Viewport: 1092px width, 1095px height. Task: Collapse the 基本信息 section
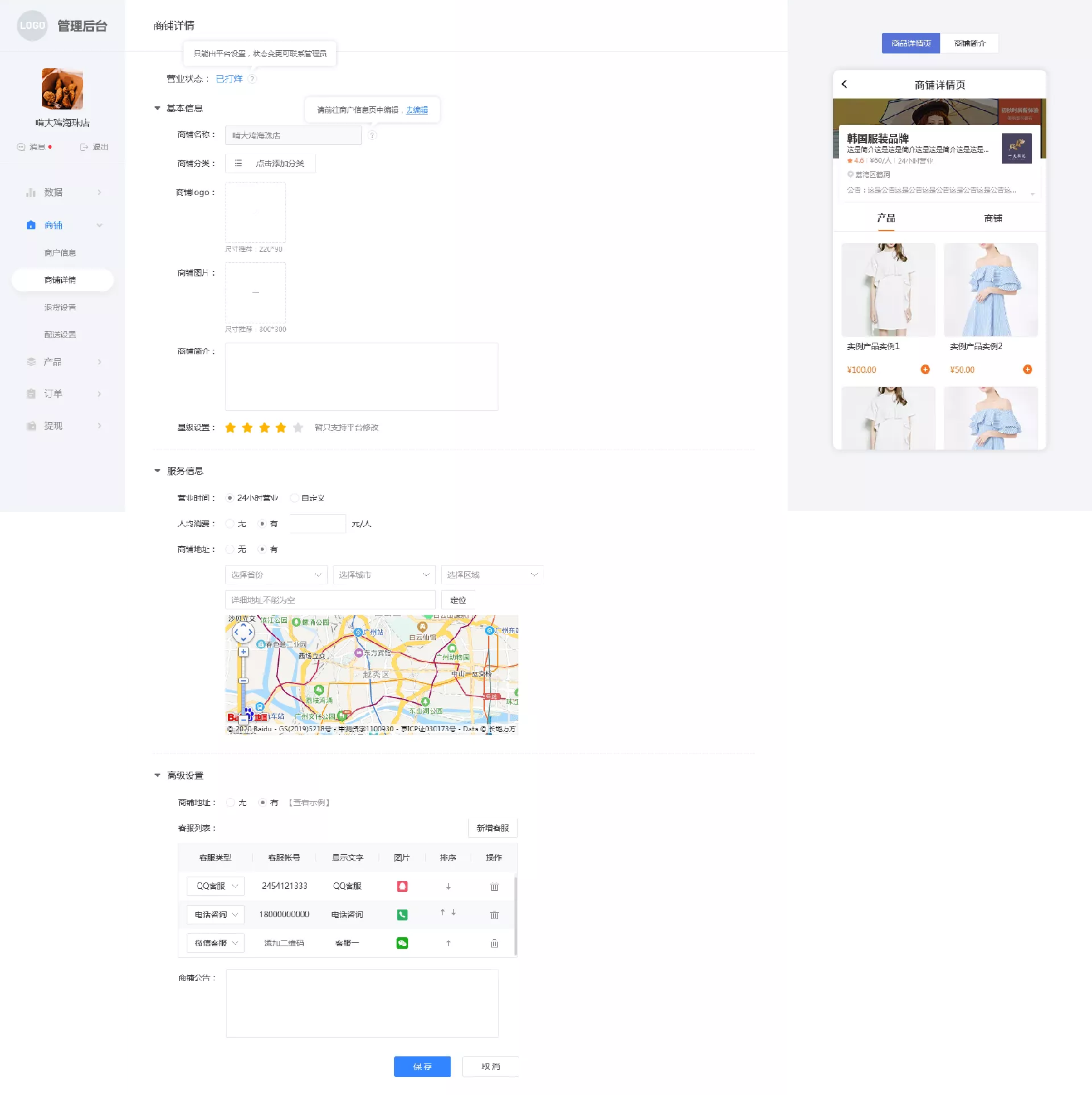157,108
